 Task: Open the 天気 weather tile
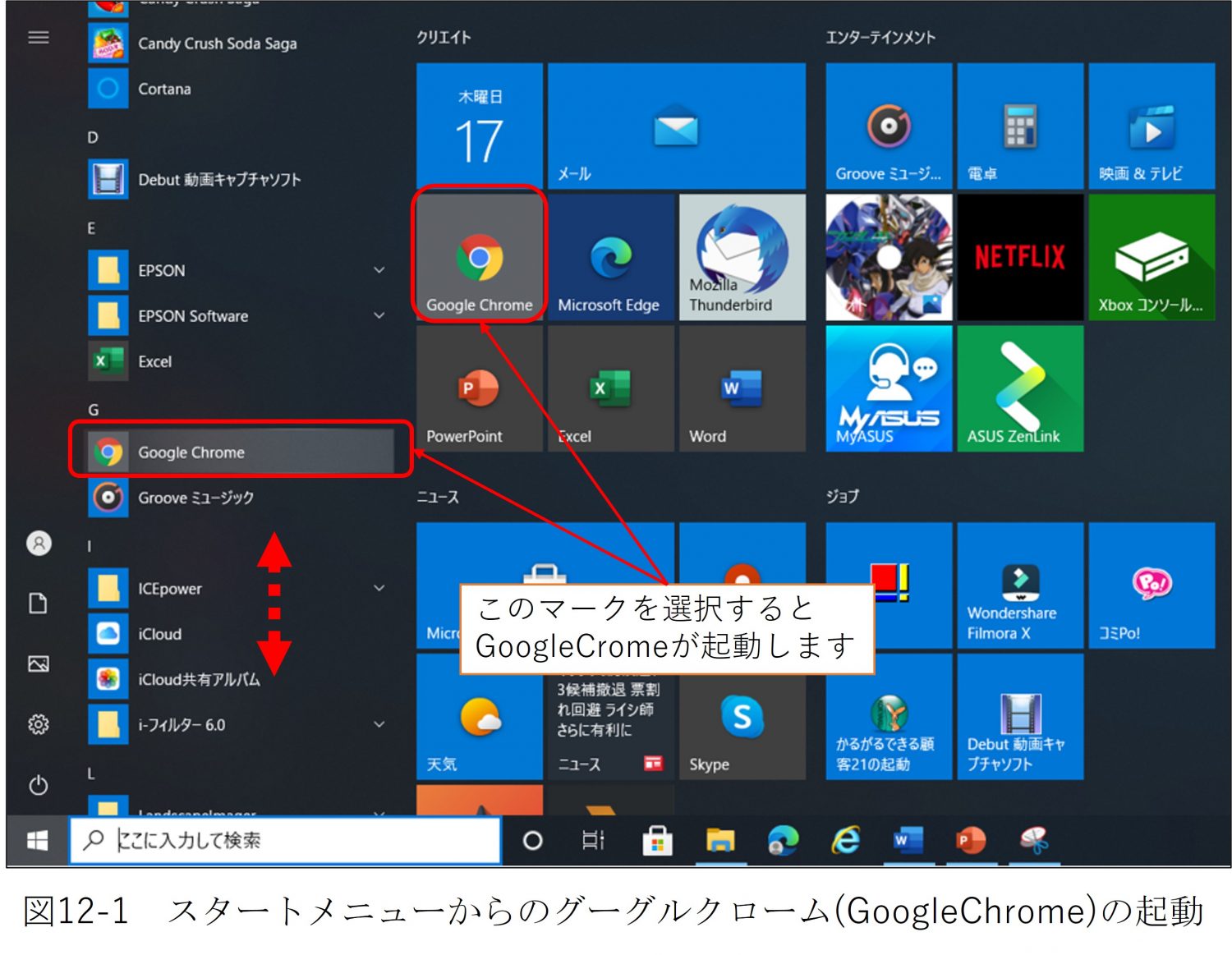click(x=479, y=717)
